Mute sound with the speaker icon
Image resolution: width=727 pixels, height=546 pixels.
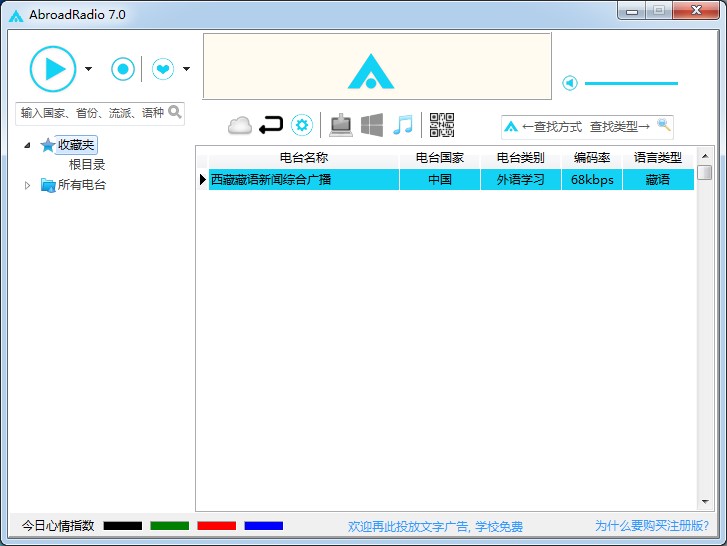pyautogui.click(x=570, y=83)
